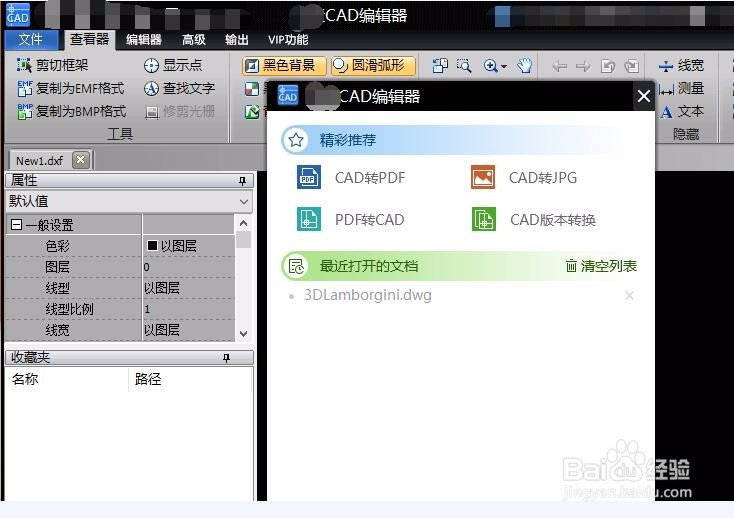Viewport: 734px width, 518px height.
Task: Click 复制为EMF格式 tool
Action: [x=71, y=88]
